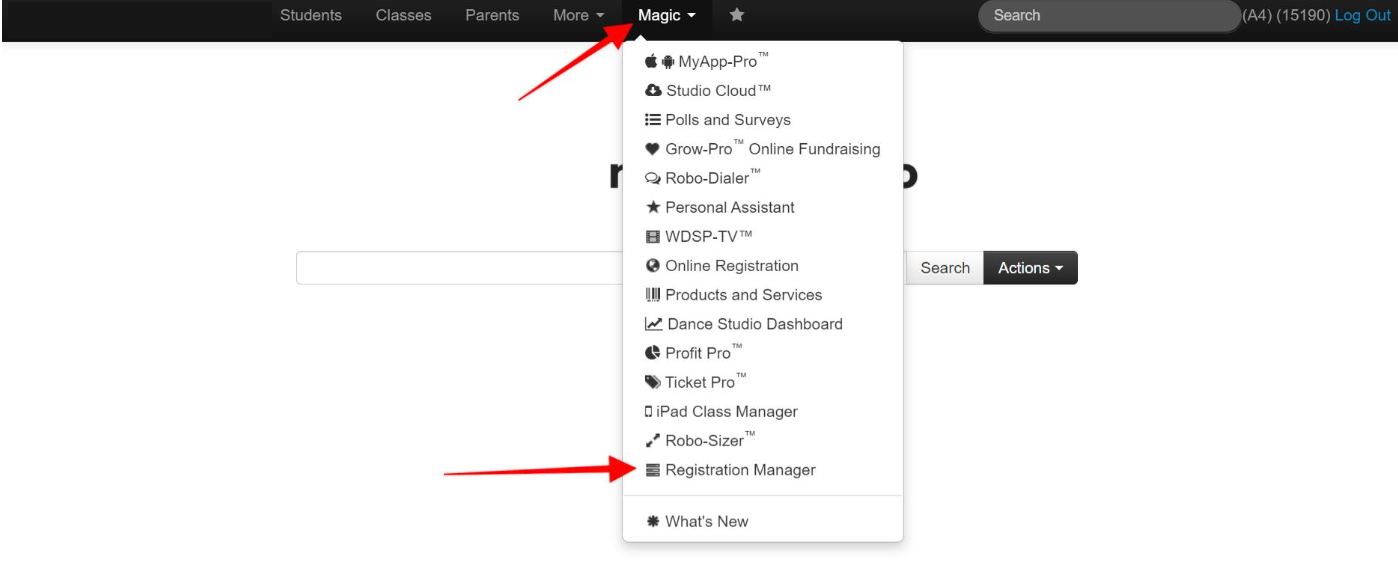Click the globe icon beside Online Registration
The image size is (1398, 584).
tap(653, 266)
